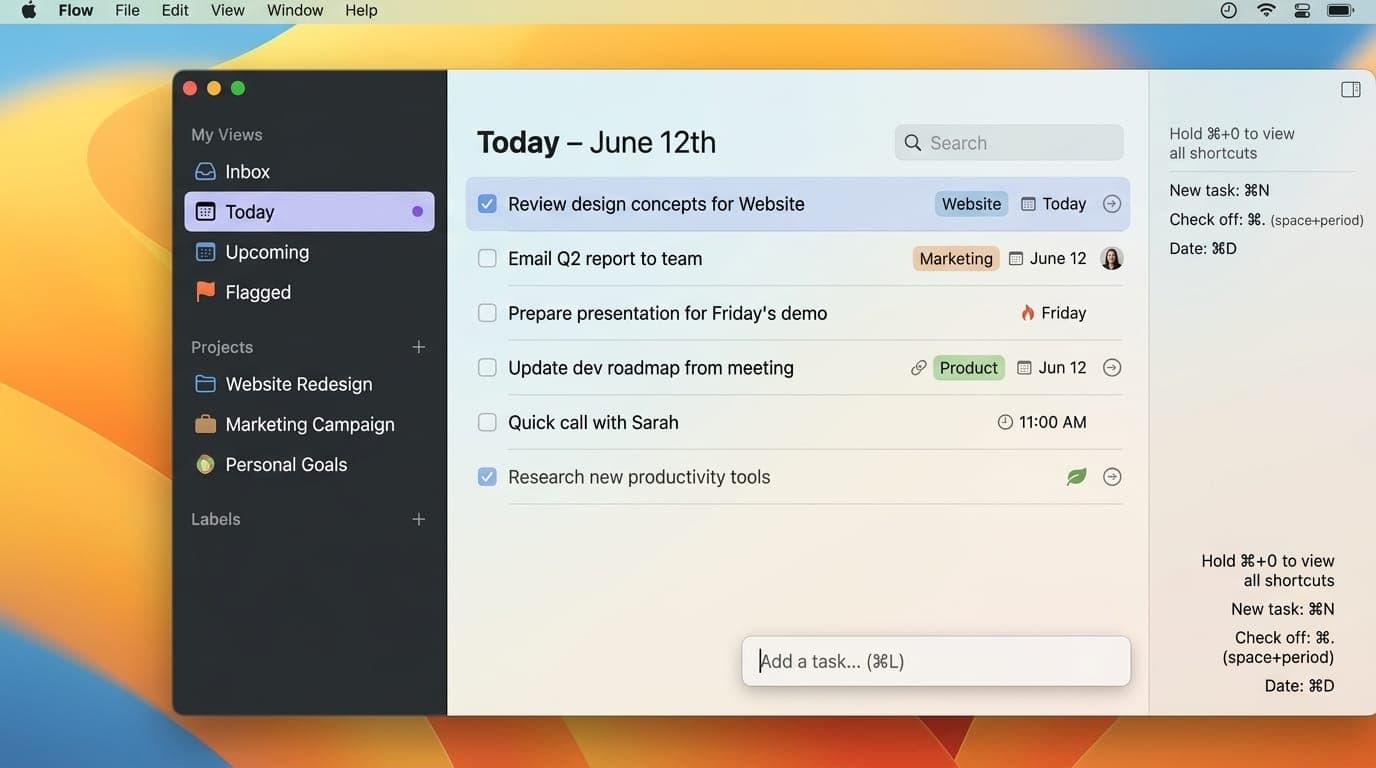This screenshot has height=768, width=1376.
Task: Click the plus icon next to Projects
Action: (419, 347)
